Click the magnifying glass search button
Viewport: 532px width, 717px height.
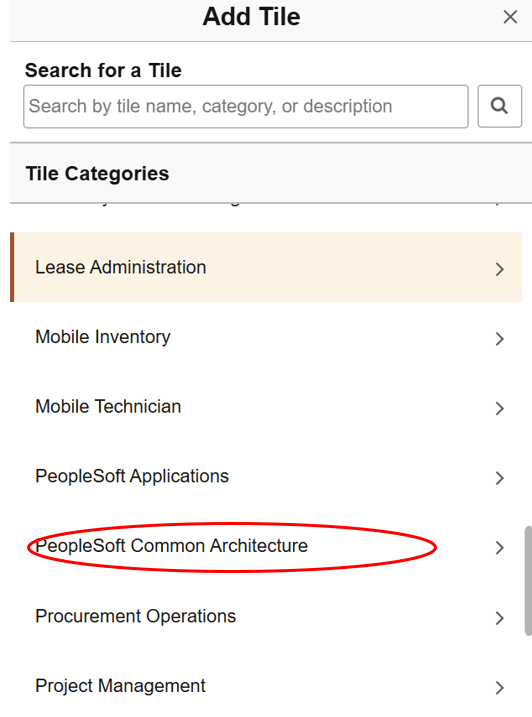coord(500,106)
